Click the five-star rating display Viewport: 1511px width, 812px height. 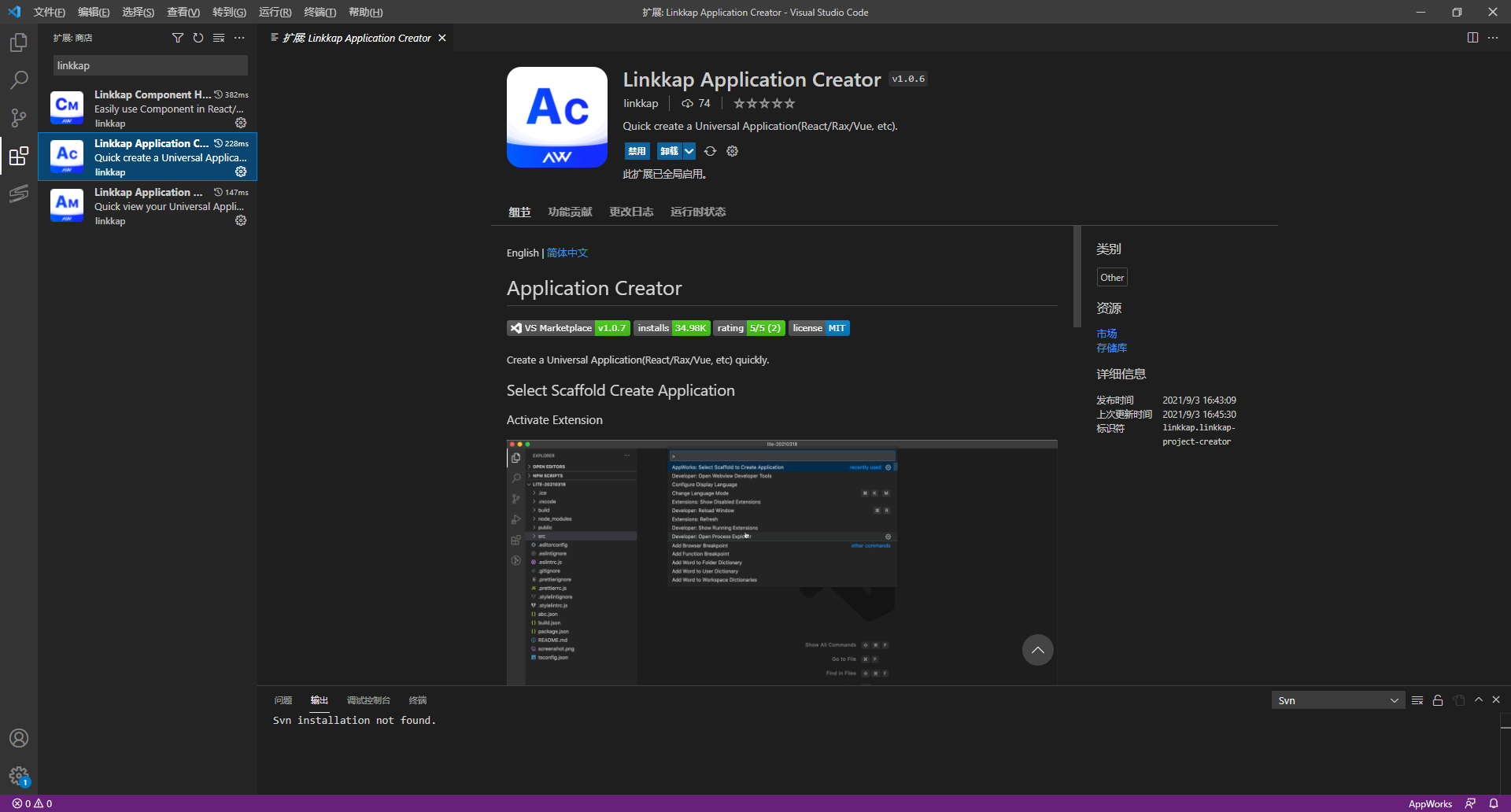coord(764,103)
